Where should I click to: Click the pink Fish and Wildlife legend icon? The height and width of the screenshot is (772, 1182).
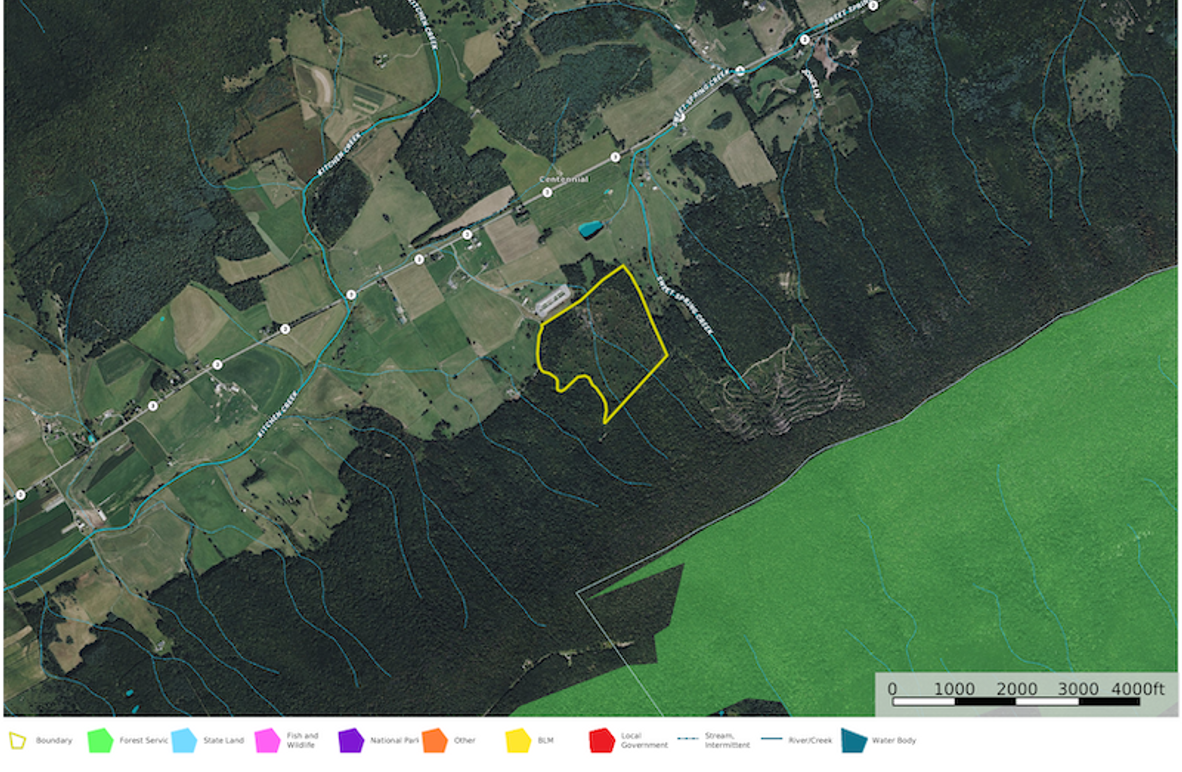[268, 741]
